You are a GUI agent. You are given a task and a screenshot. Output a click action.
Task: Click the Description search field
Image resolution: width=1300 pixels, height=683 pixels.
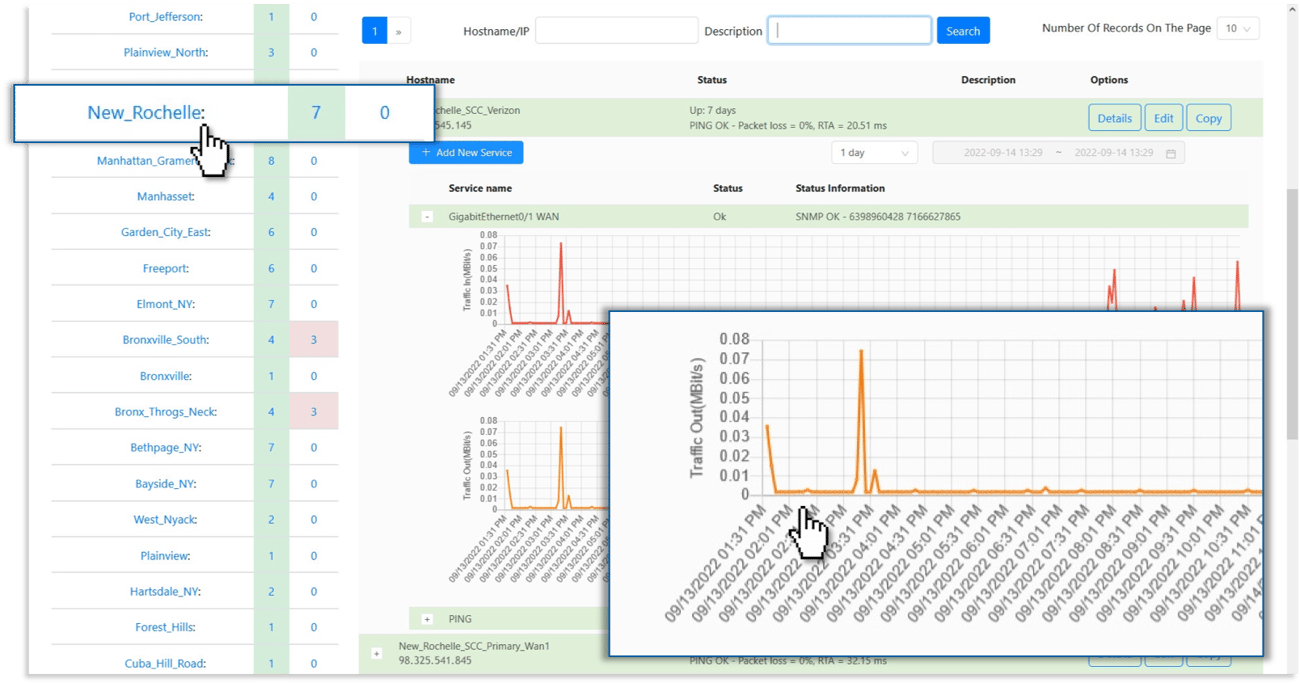point(848,31)
